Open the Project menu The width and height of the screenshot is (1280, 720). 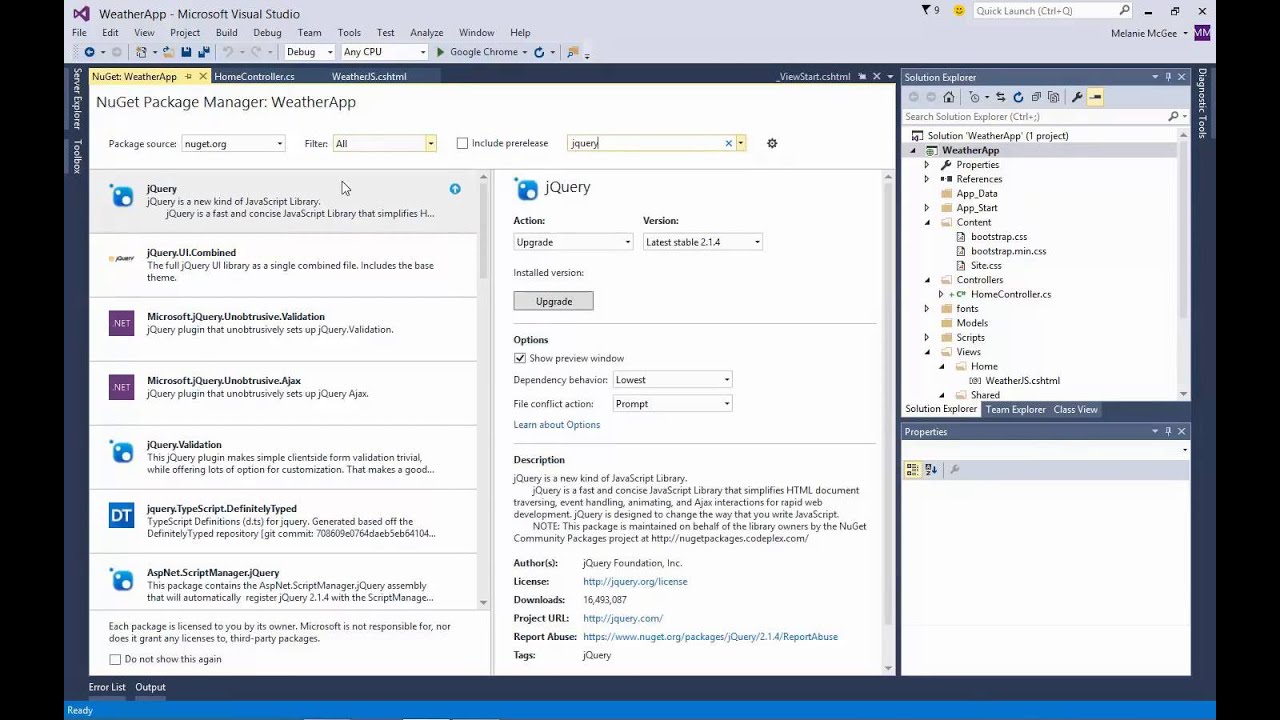click(185, 32)
